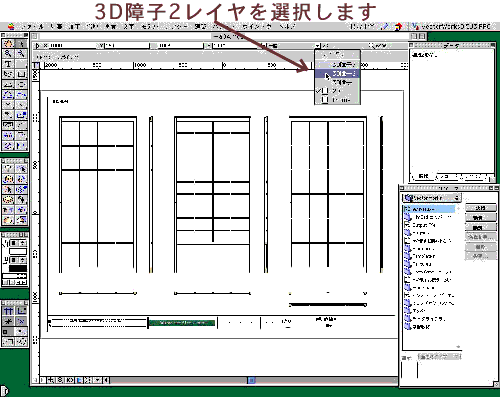Click the topmost button beside the resource list
This screenshot has width=500, height=397.
480,208
